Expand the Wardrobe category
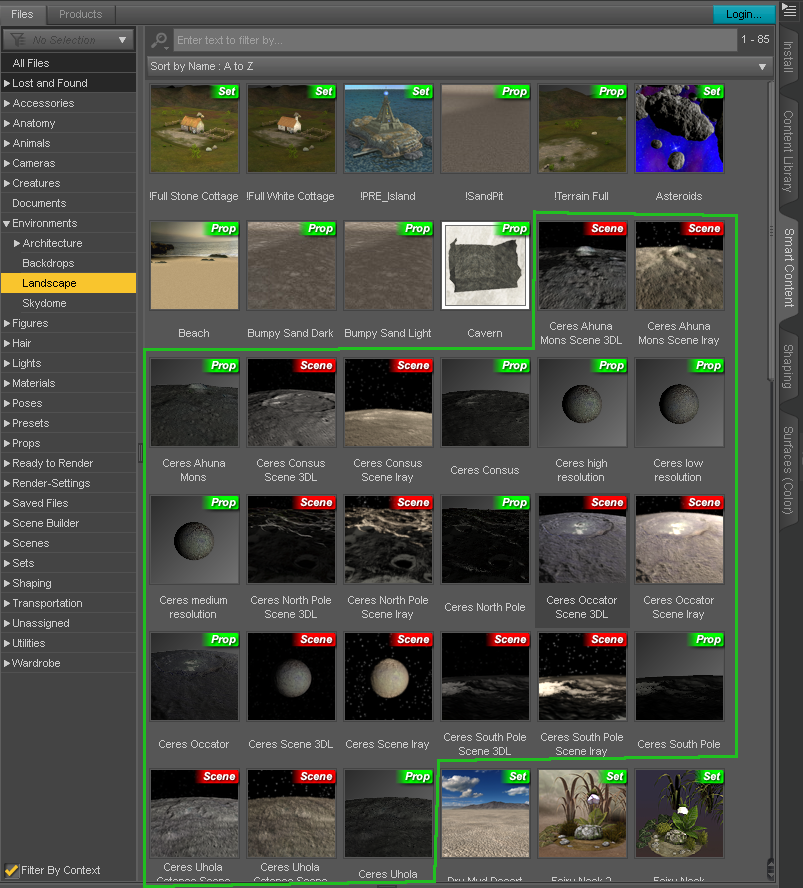803x888 pixels. pos(7,663)
